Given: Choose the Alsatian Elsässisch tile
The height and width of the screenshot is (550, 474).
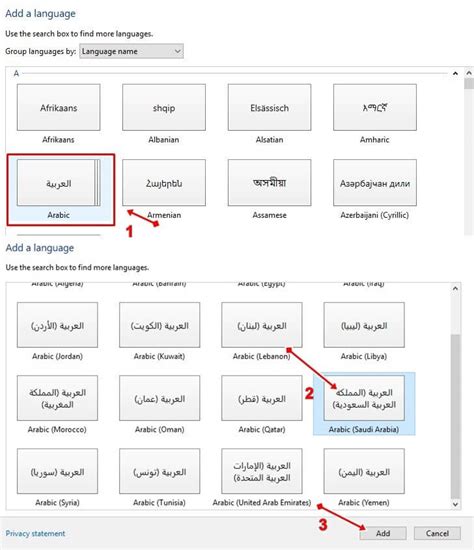Looking at the screenshot, I should (269, 107).
